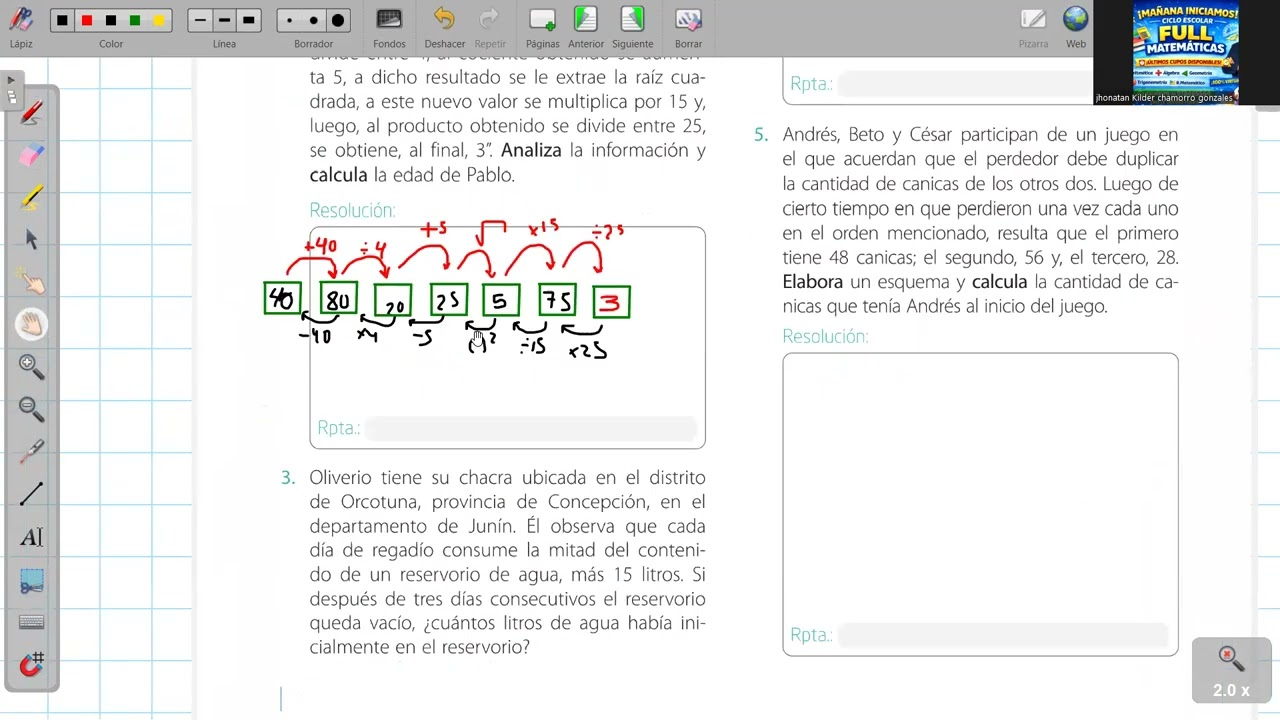Select the laser pointer tool
This screenshot has width=1280, height=720.
[31, 451]
